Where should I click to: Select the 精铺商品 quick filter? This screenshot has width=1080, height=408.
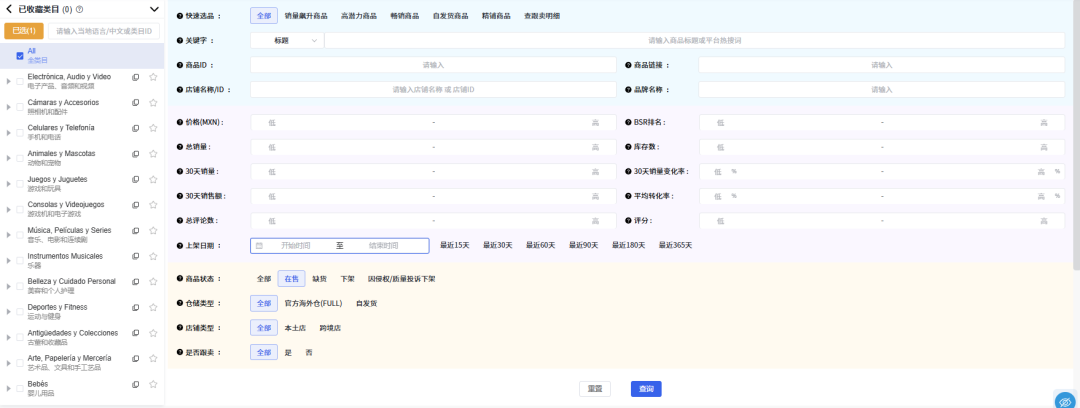click(497, 15)
